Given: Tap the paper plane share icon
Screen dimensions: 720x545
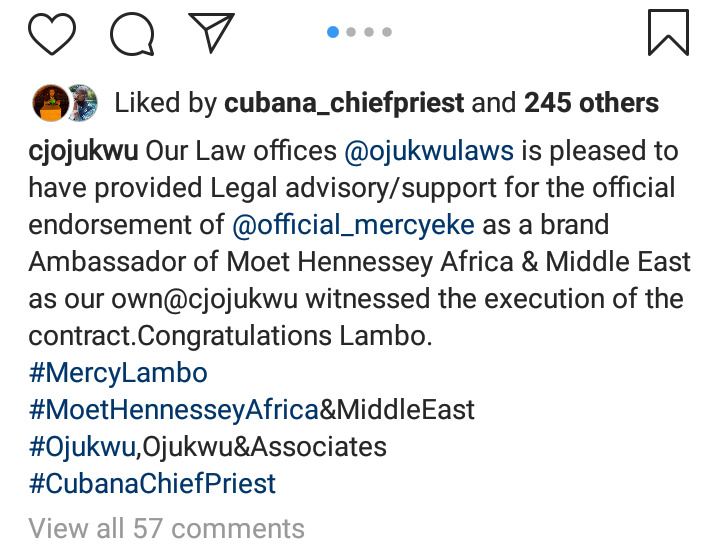Looking at the screenshot, I should coord(211,32).
